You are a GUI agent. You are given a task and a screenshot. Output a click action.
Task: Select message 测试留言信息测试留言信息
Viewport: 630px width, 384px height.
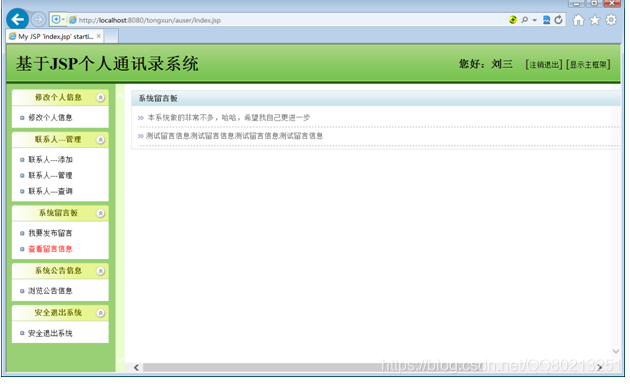coord(235,136)
